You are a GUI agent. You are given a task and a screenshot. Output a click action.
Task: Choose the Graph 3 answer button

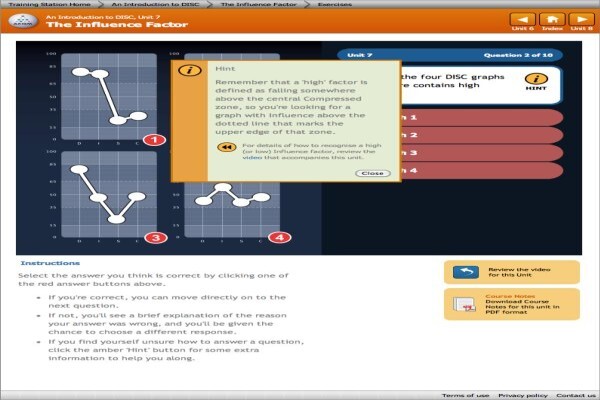click(x=481, y=153)
